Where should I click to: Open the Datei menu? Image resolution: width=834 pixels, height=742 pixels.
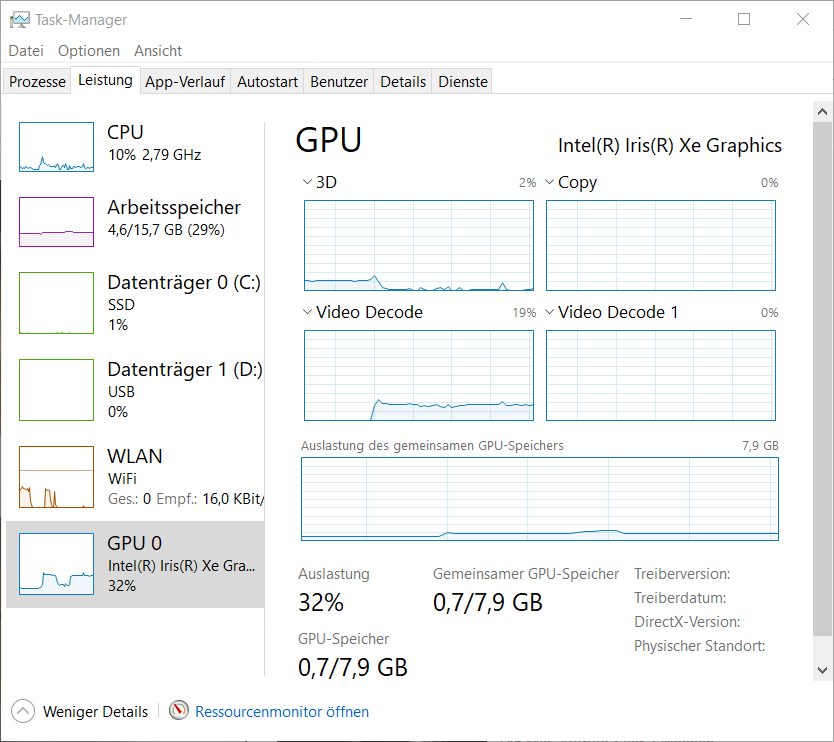tap(26, 50)
